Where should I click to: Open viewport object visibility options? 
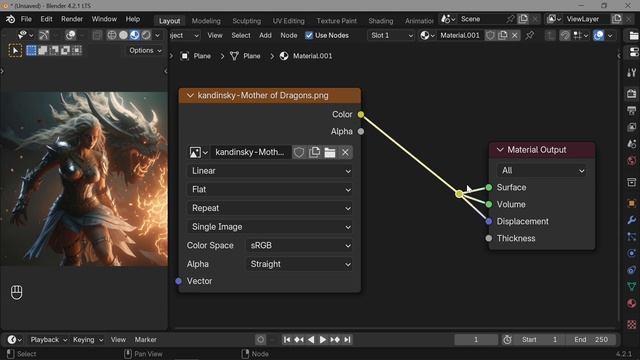pyautogui.click(x=25, y=35)
